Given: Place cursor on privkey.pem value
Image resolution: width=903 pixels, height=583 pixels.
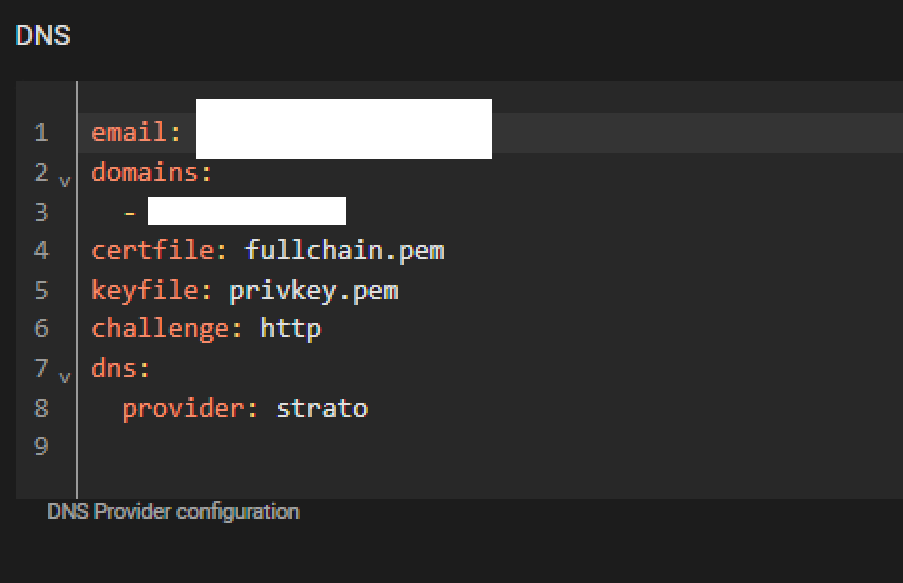Looking at the screenshot, I should click(x=314, y=291).
